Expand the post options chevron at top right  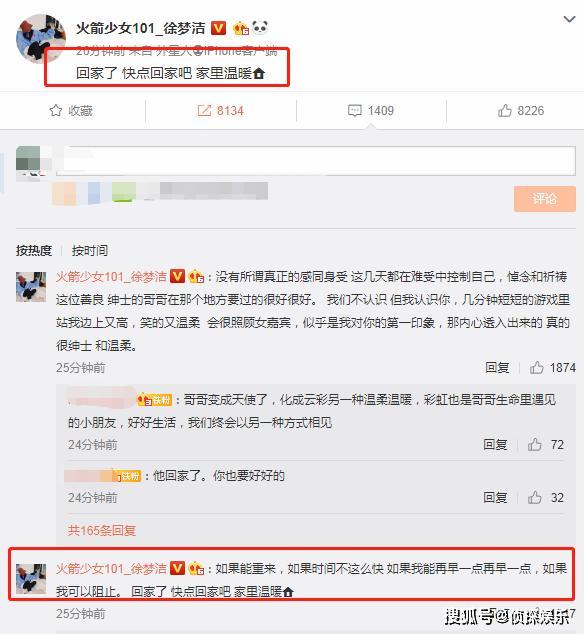pos(569,19)
